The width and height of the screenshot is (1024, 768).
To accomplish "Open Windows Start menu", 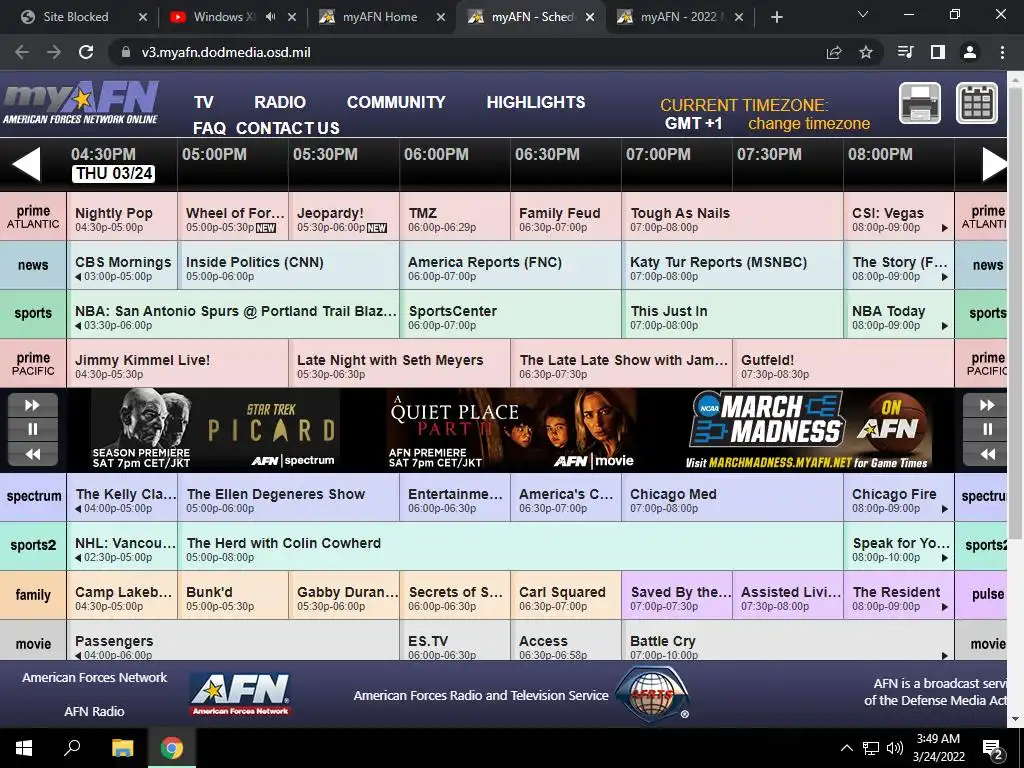I will (24, 748).
